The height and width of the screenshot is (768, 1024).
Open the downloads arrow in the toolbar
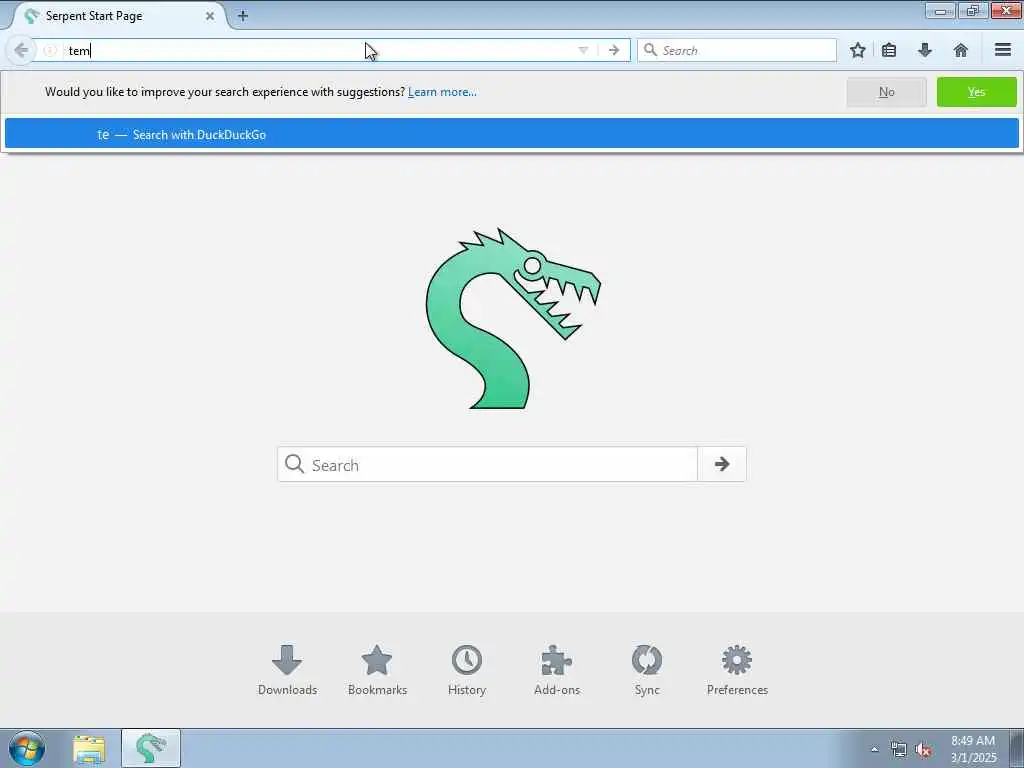(925, 50)
